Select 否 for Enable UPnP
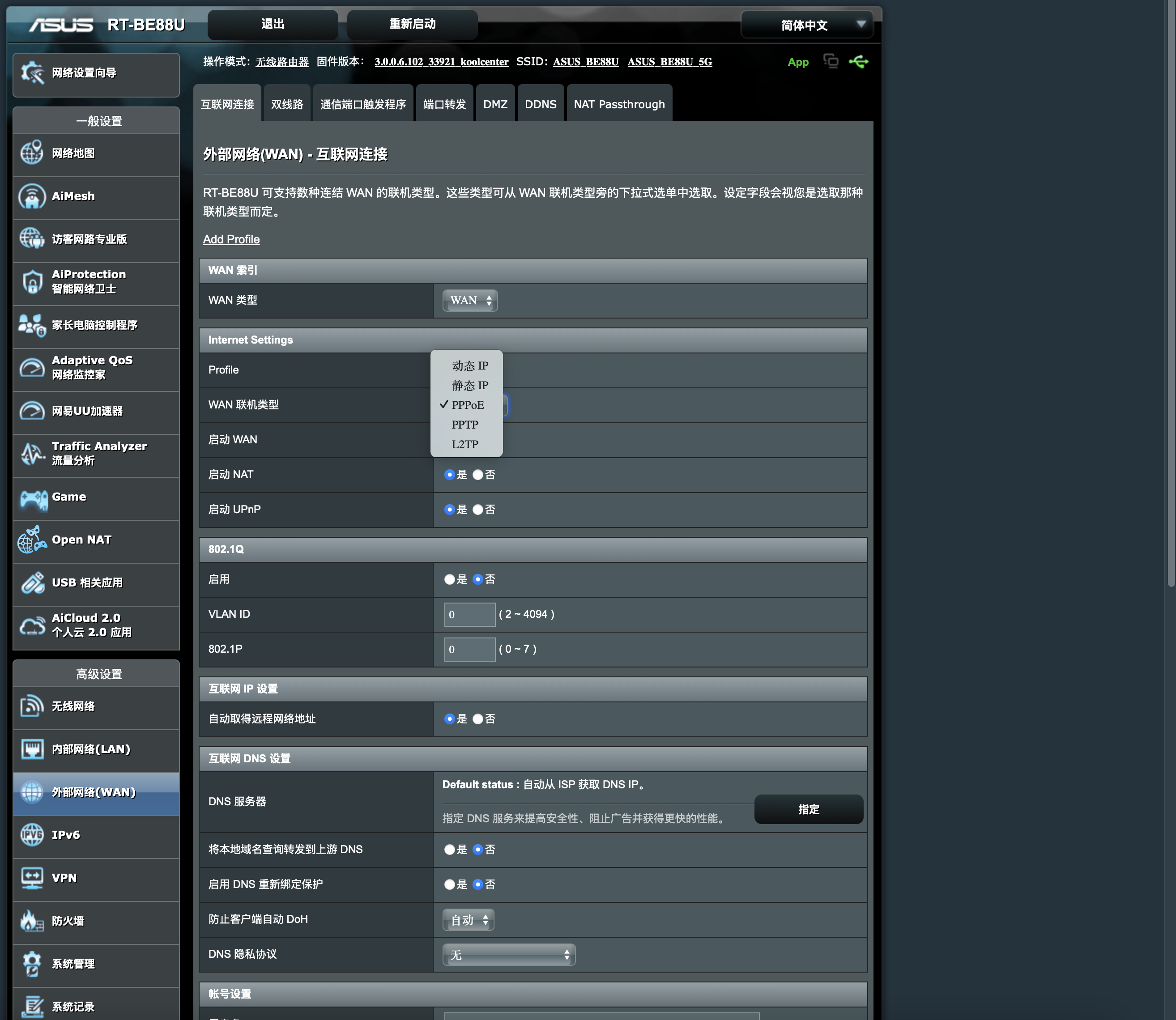This screenshot has width=1176, height=1020. (477, 510)
